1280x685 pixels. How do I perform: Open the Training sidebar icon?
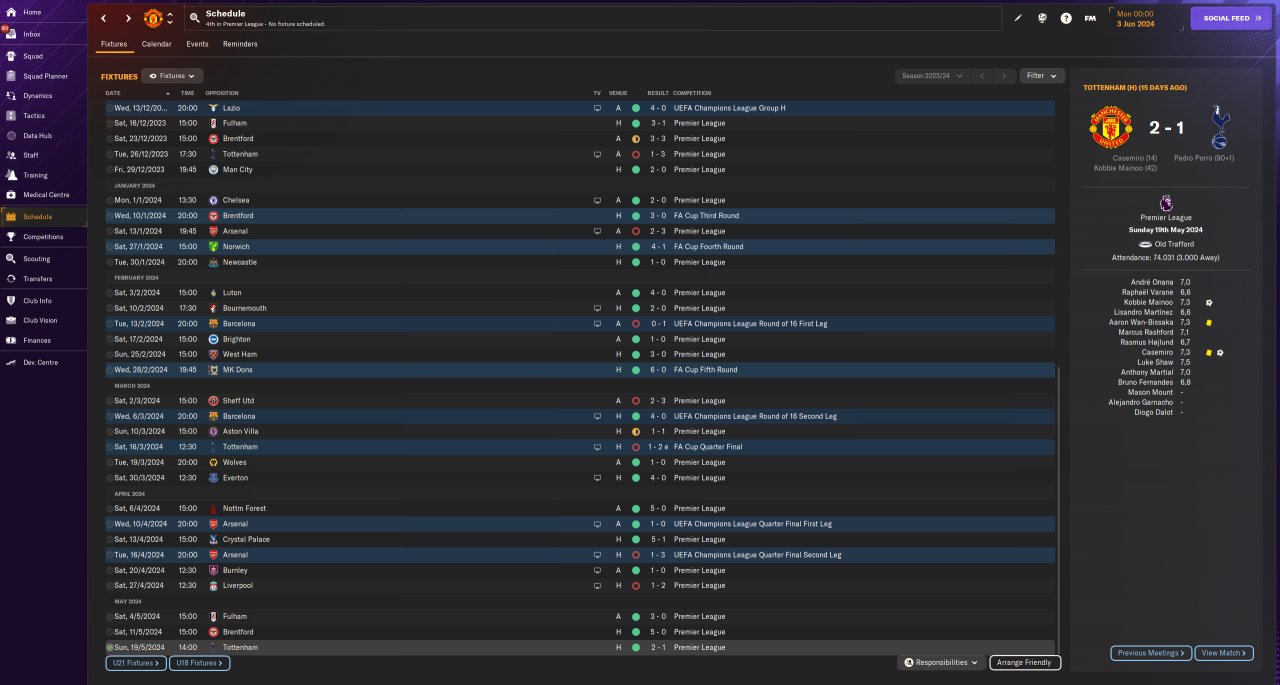(x=10, y=176)
